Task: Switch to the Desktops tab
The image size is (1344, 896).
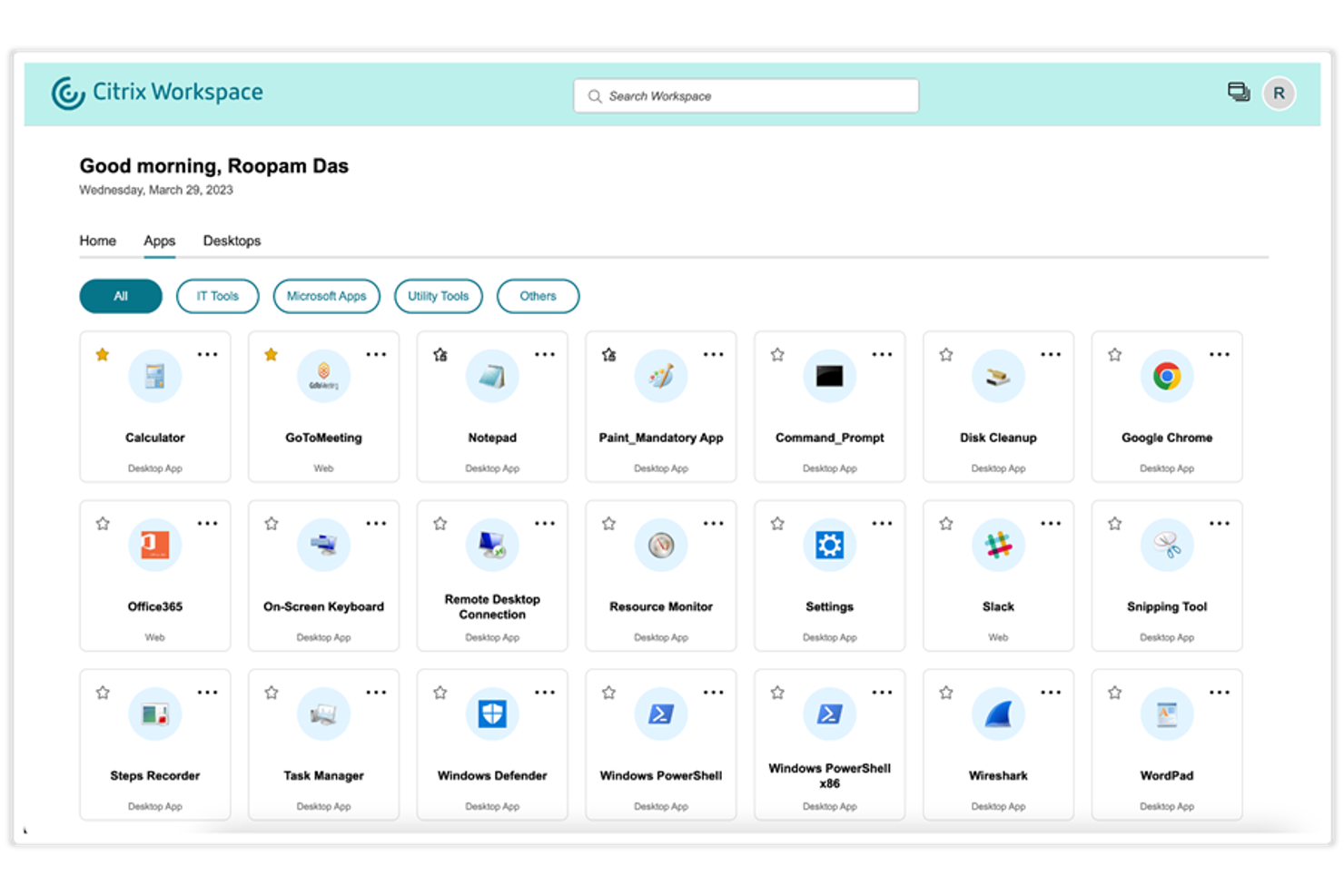Action: pyautogui.click(x=232, y=241)
